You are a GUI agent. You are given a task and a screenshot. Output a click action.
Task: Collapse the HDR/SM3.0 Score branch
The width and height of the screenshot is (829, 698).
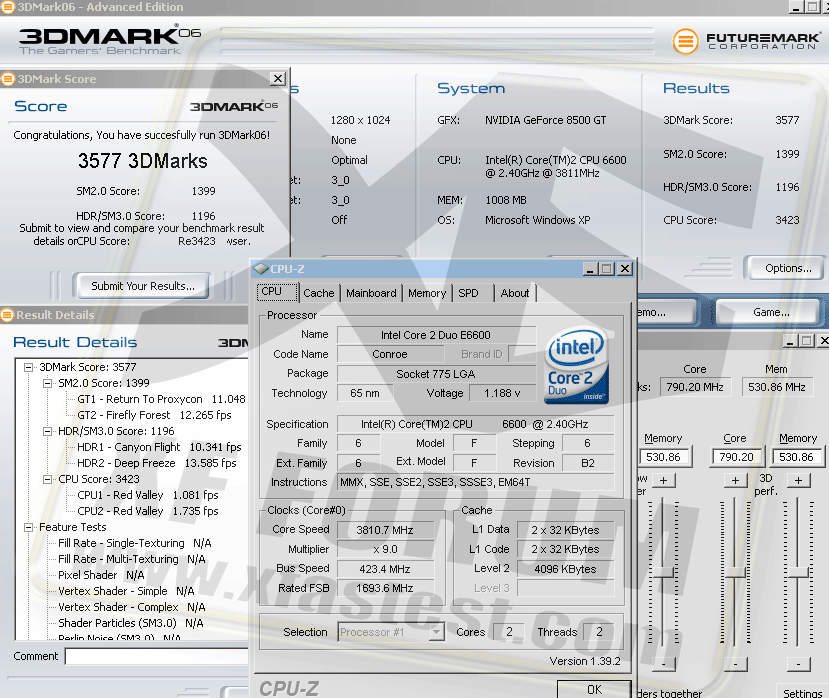(x=47, y=431)
